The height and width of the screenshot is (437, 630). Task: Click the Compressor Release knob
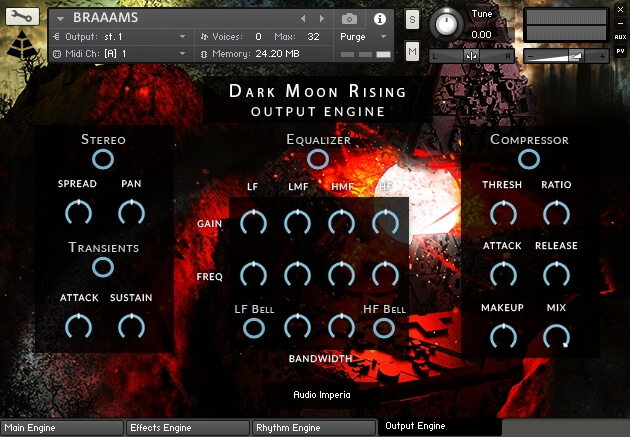(556, 274)
